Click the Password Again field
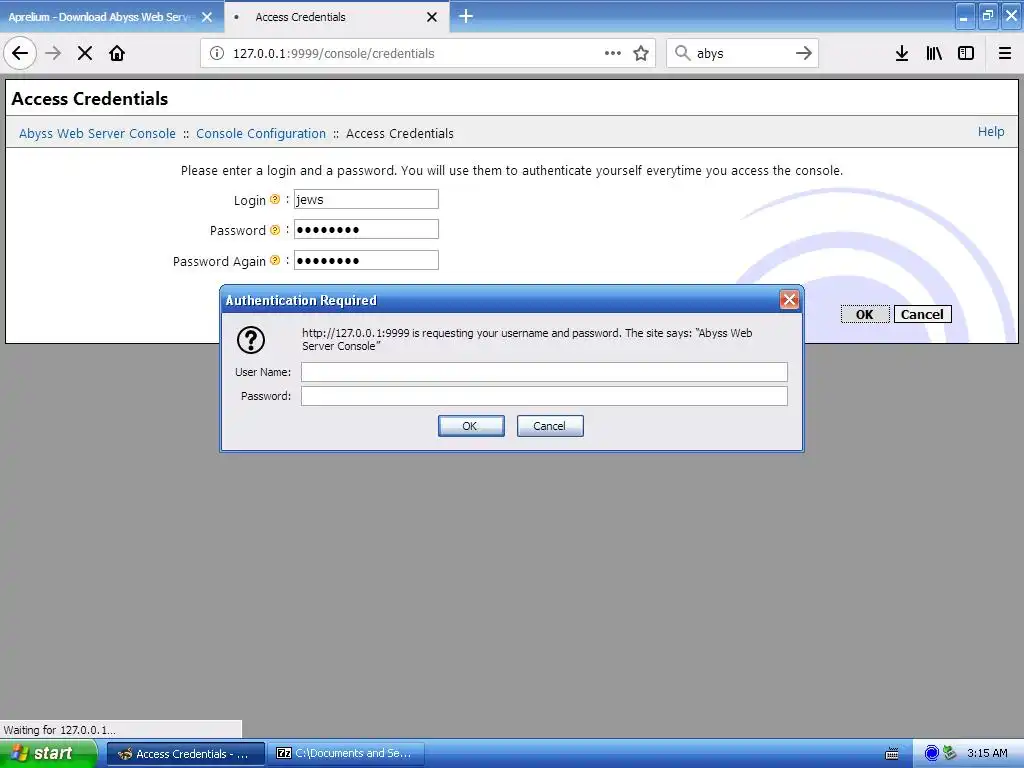The height and width of the screenshot is (768, 1024). [x=366, y=260]
